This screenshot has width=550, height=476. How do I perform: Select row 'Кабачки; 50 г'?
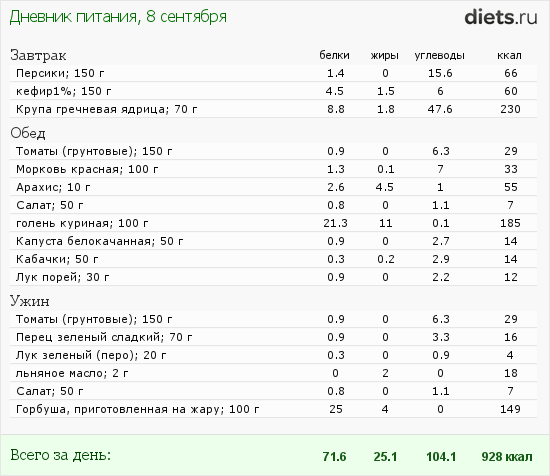coord(274,259)
